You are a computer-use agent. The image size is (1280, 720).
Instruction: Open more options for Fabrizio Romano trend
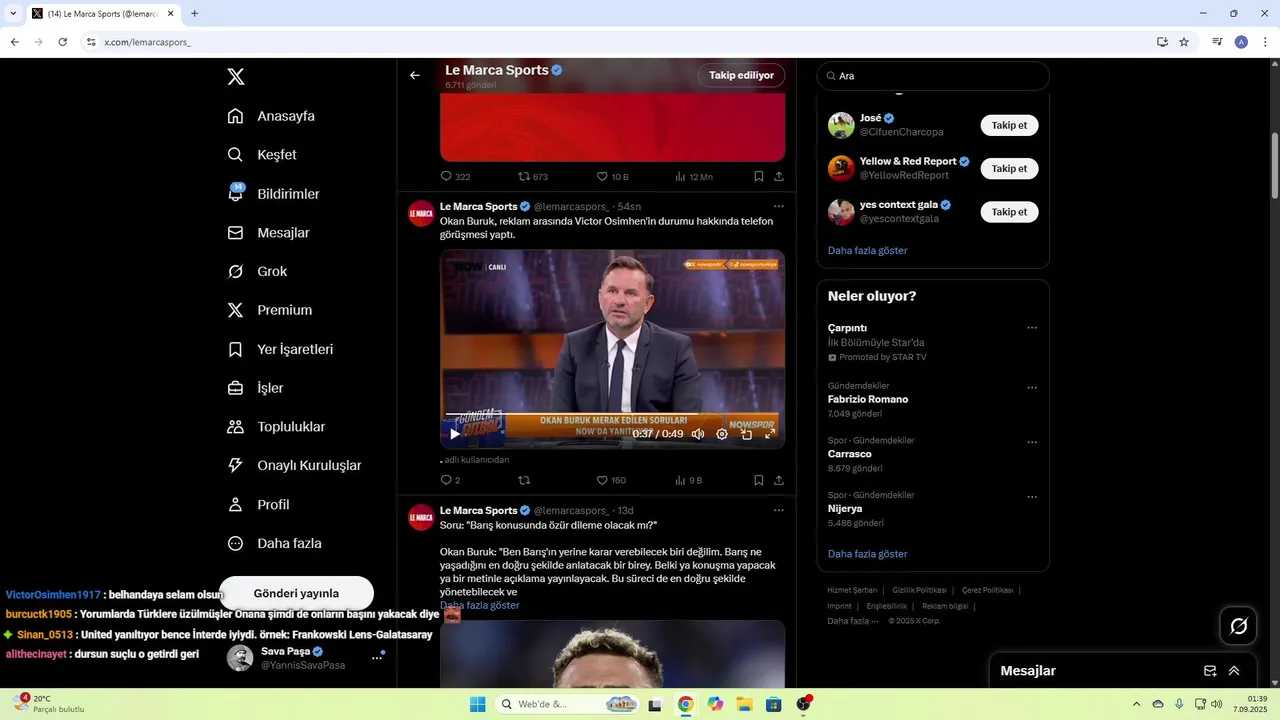click(1032, 388)
